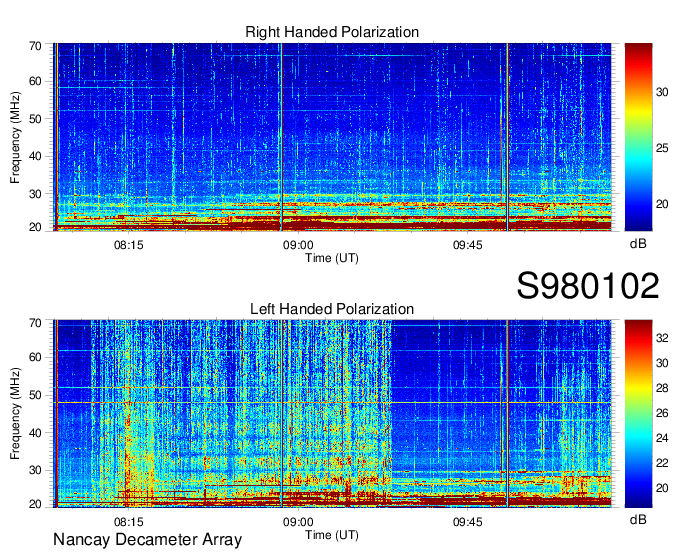680x552 pixels.
Task: Click the dB unit label under bottom color bar
Action: pyautogui.click(x=638, y=519)
